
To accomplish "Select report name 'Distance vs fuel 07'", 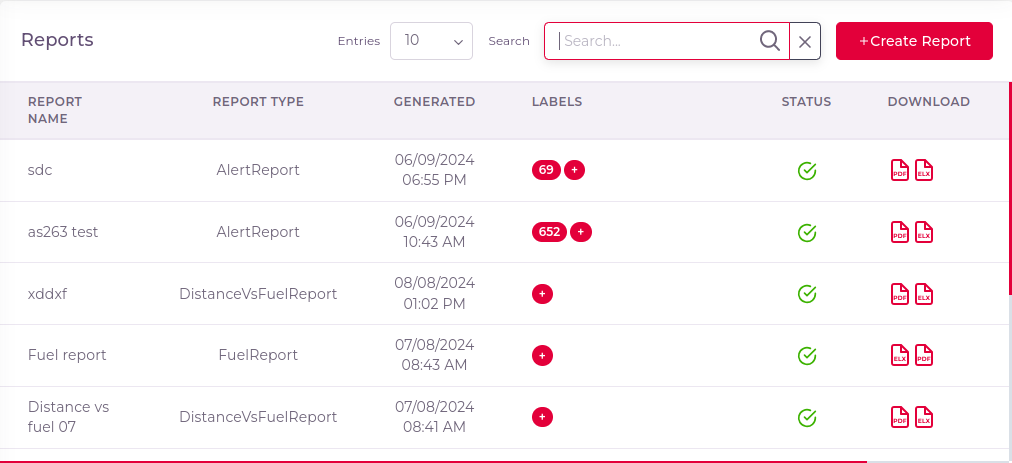I will click(x=68, y=417).
